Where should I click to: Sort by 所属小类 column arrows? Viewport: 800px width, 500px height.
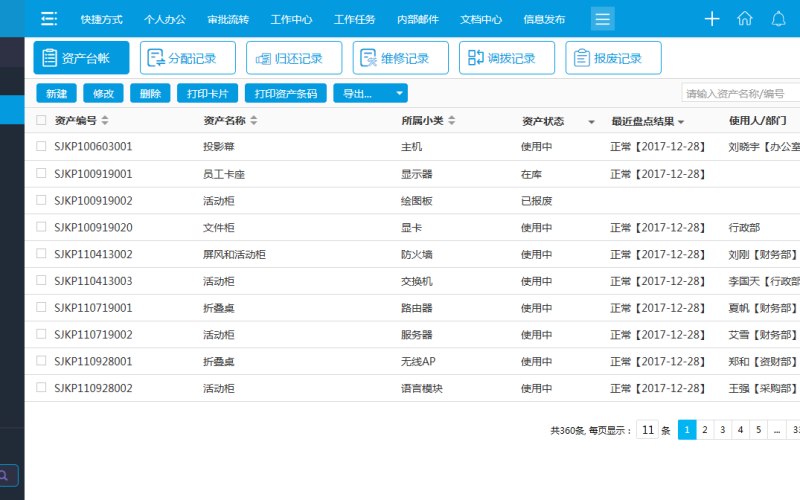[452, 120]
